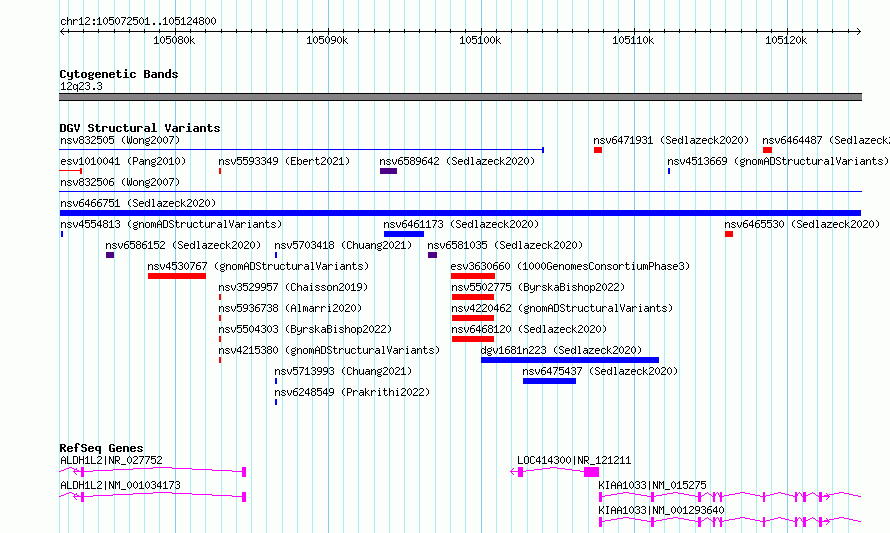
Task: Select the red nsv4530767 variant bar
Action: [x=177, y=276]
